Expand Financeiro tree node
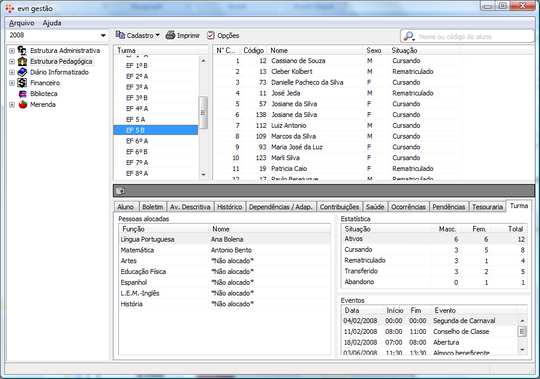 pyautogui.click(x=12, y=83)
